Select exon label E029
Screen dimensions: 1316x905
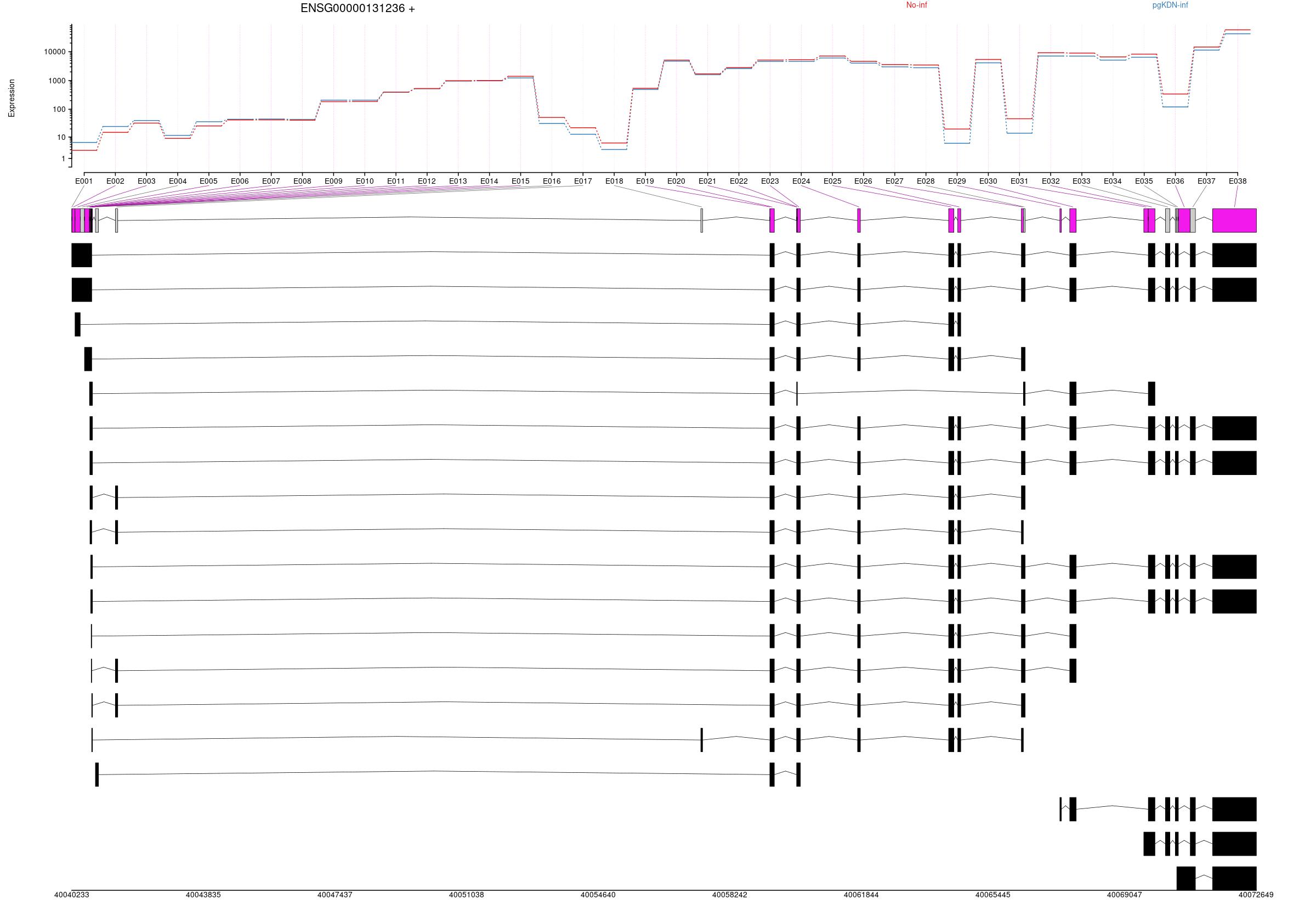957,182
